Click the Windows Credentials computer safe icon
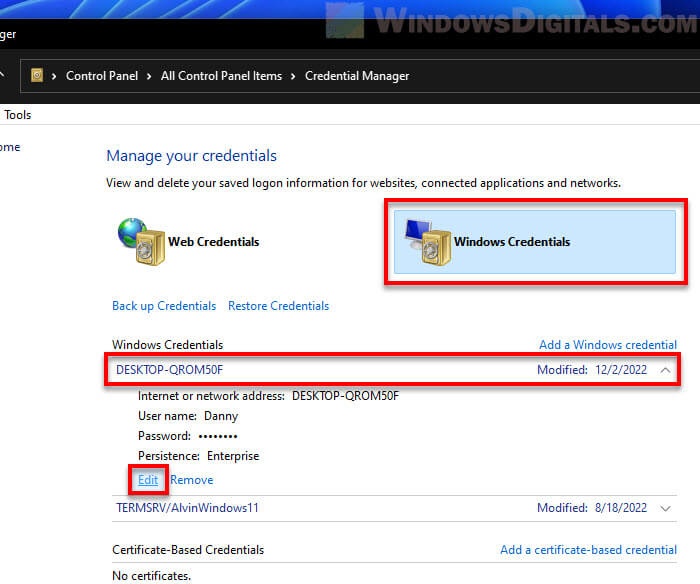Screen dimensions: 700x584 (428, 242)
